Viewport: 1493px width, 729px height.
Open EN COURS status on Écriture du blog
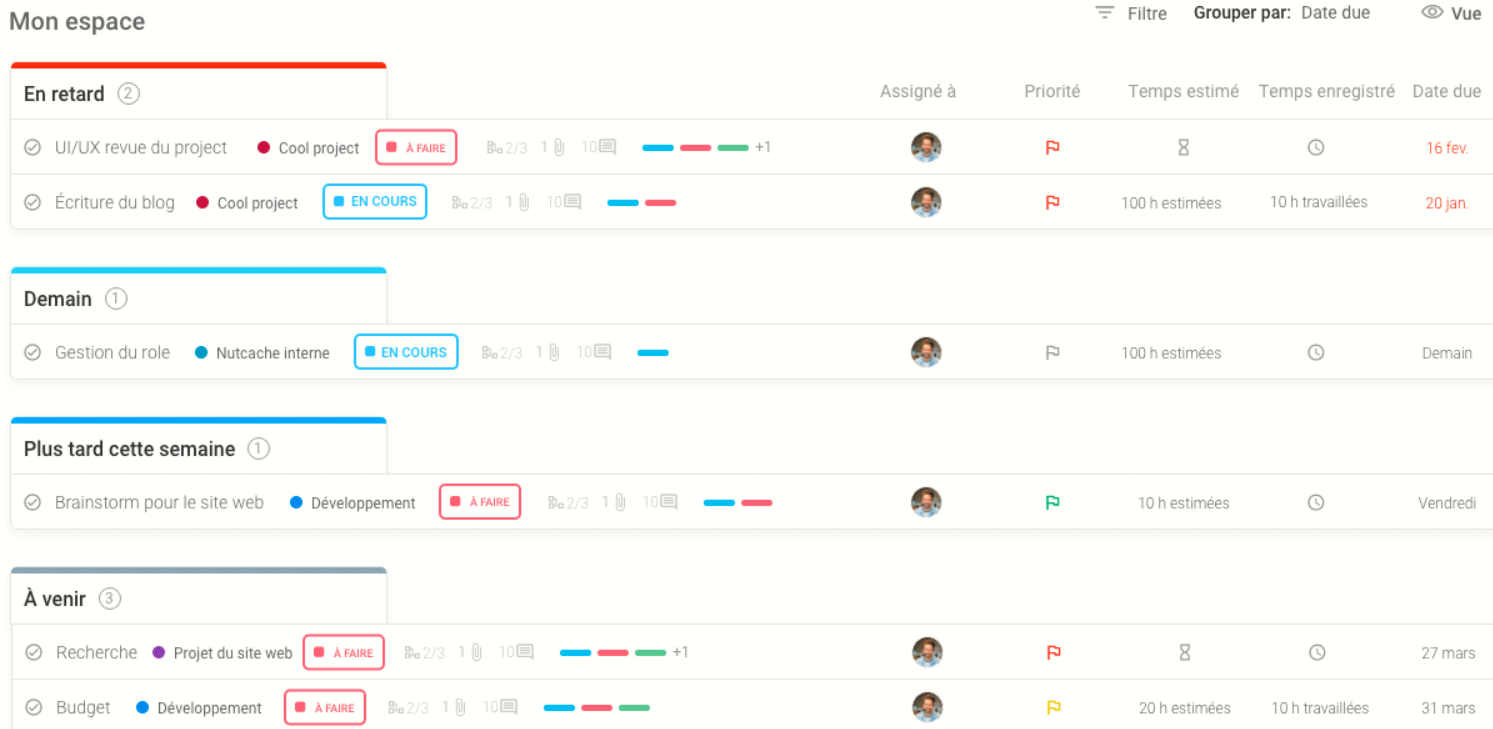375,202
